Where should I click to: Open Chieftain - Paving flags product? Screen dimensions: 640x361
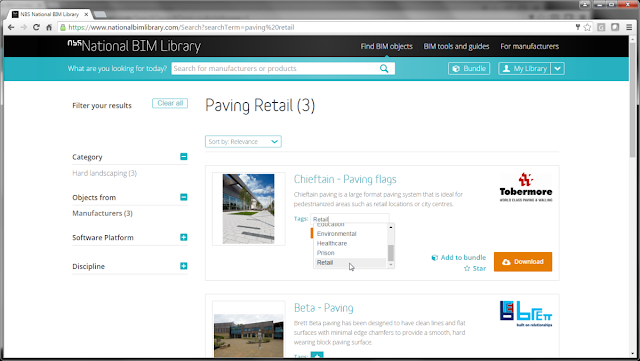click(x=345, y=179)
